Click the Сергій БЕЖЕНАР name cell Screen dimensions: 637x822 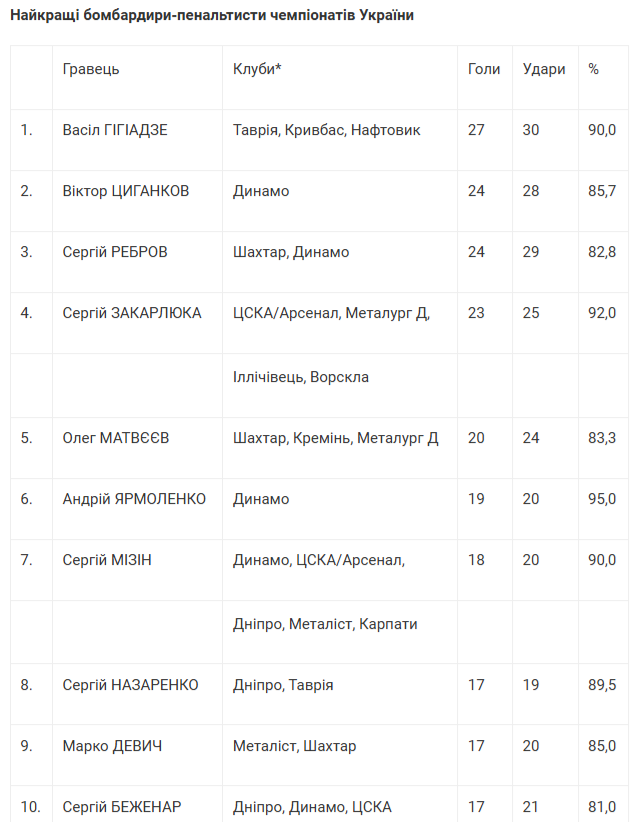[x=122, y=807]
